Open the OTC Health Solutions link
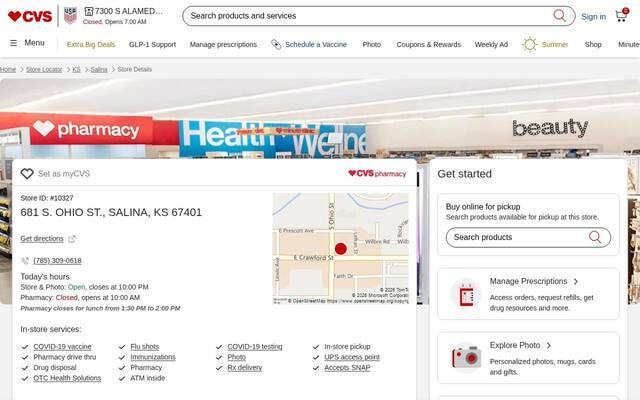The height and width of the screenshot is (400, 640). click(67, 378)
